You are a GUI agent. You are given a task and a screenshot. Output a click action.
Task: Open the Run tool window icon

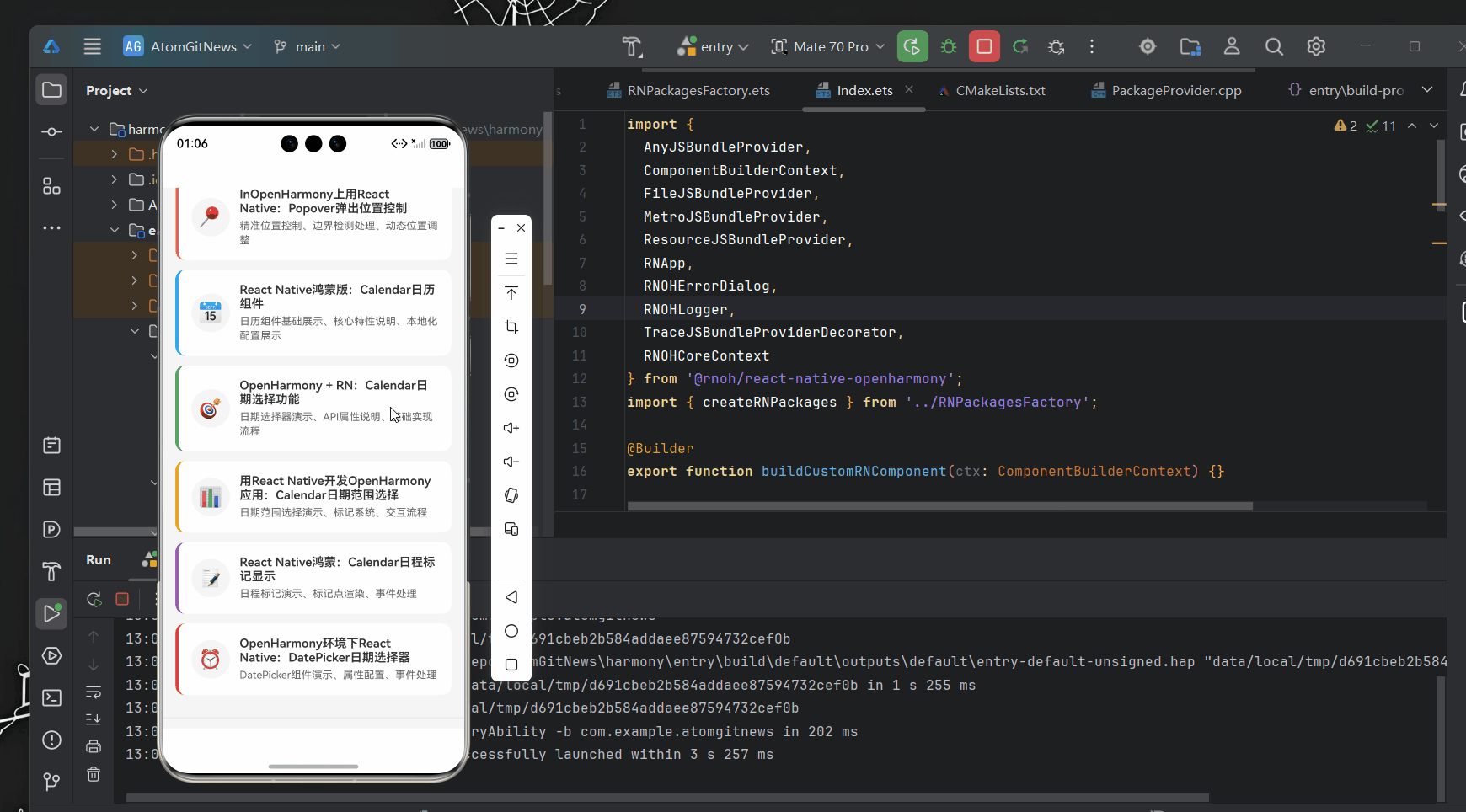pyautogui.click(x=51, y=613)
